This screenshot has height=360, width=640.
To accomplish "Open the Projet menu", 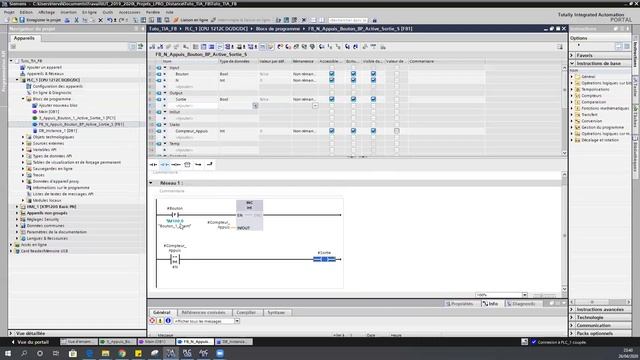I will coord(9,12).
